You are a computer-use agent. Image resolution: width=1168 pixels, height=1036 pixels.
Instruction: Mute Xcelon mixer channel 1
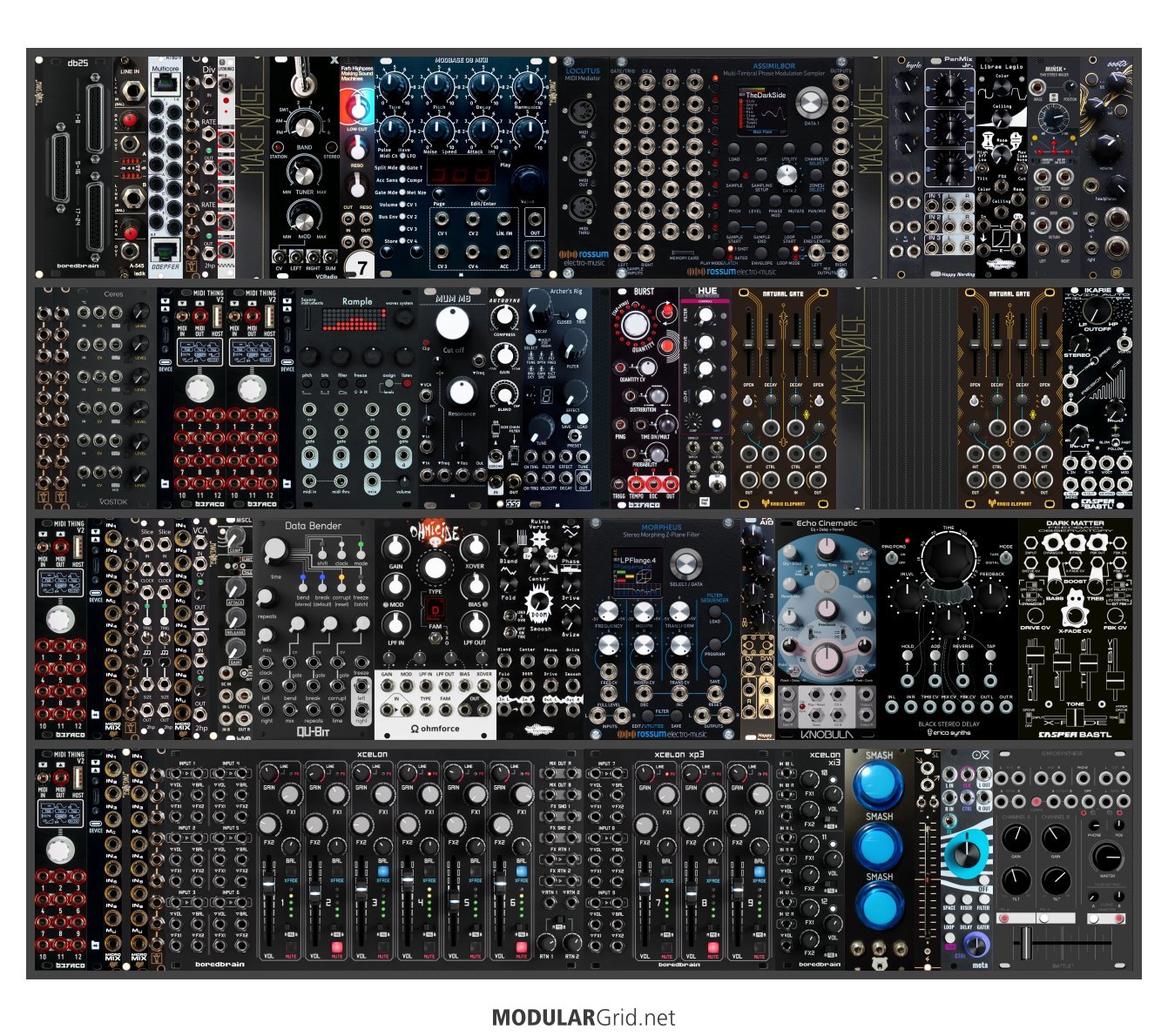pos(291,945)
